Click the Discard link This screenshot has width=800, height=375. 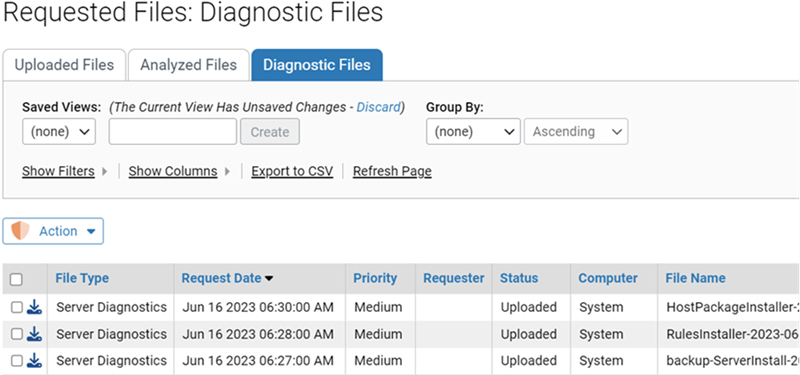coord(379,107)
